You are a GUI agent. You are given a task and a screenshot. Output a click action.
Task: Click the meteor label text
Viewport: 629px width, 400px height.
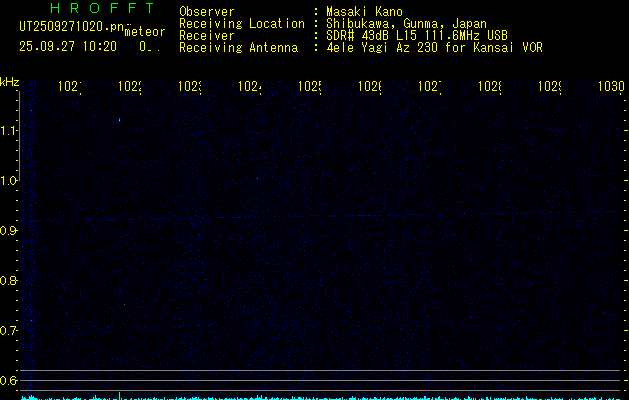(x=145, y=32)
